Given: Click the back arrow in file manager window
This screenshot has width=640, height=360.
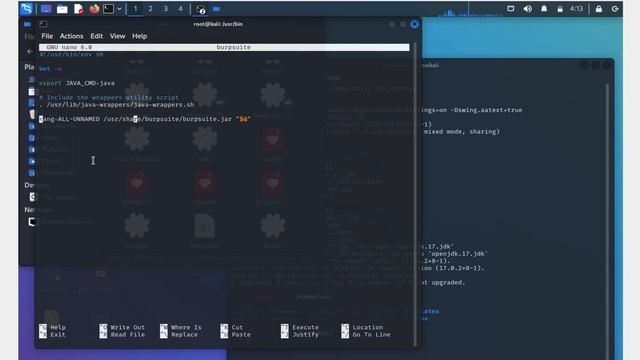Looking at the screenshot, I should [29, 51].
